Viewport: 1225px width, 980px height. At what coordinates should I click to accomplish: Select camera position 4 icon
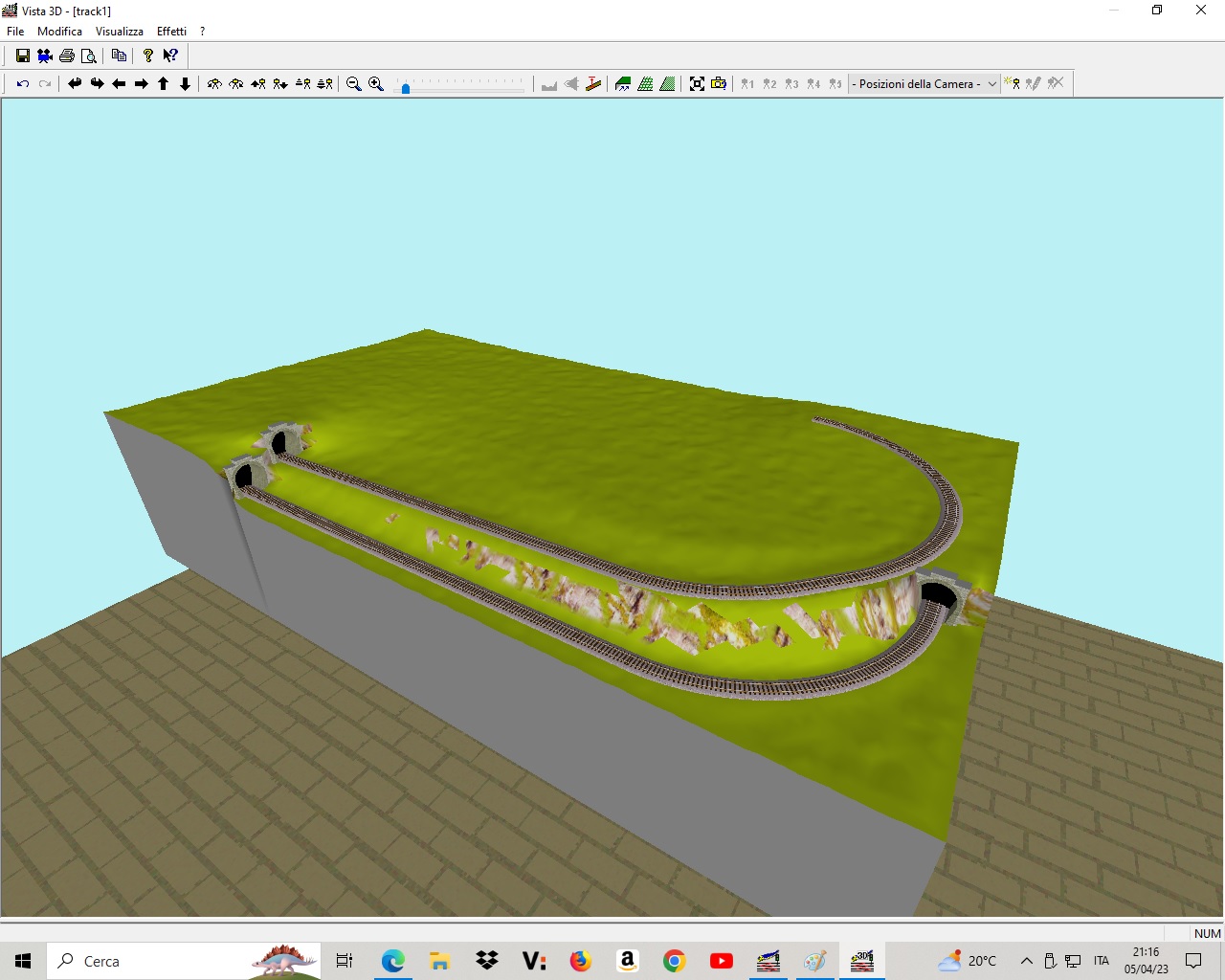pos(813,84)
